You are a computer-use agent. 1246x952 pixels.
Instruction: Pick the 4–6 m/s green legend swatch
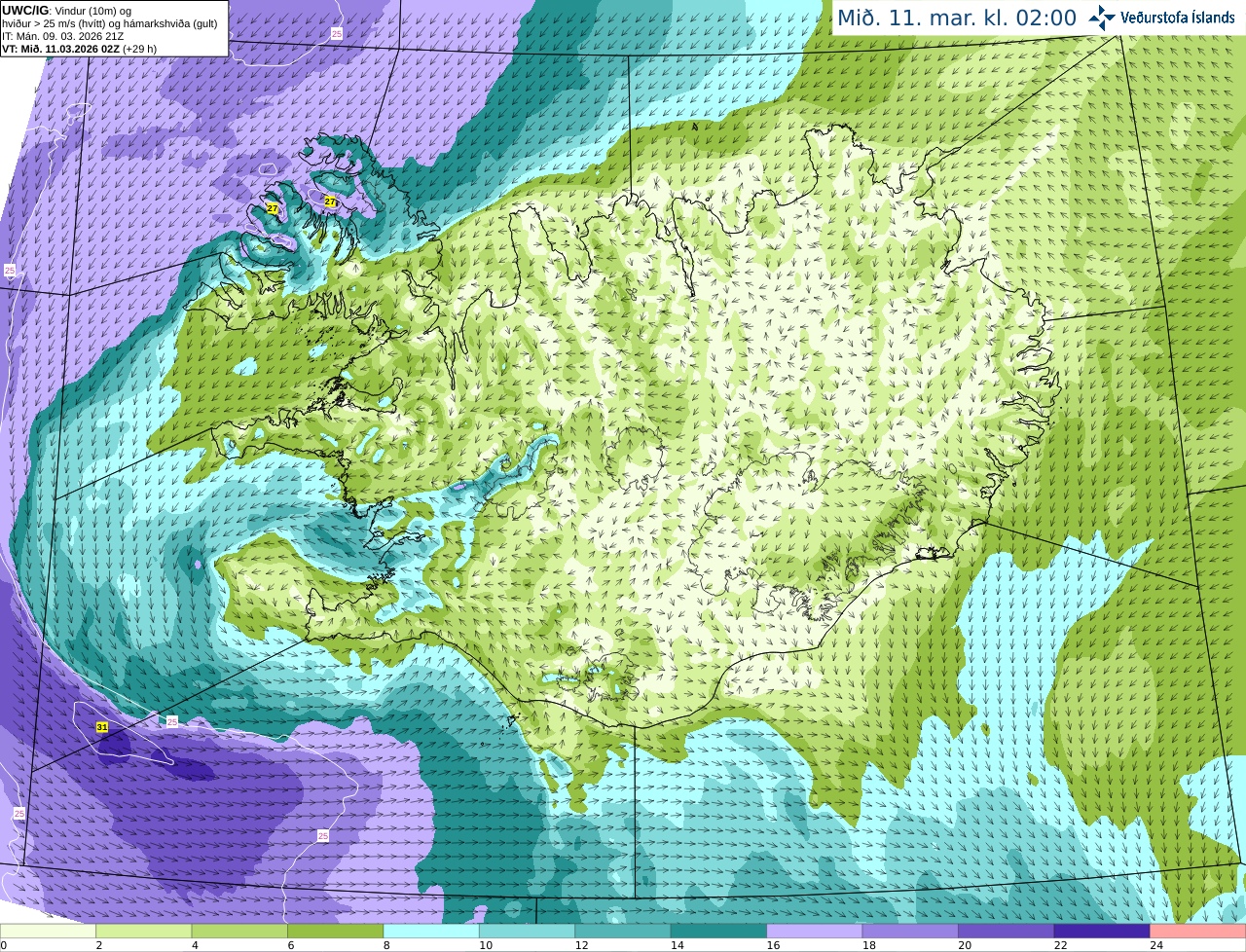point(239,931)
